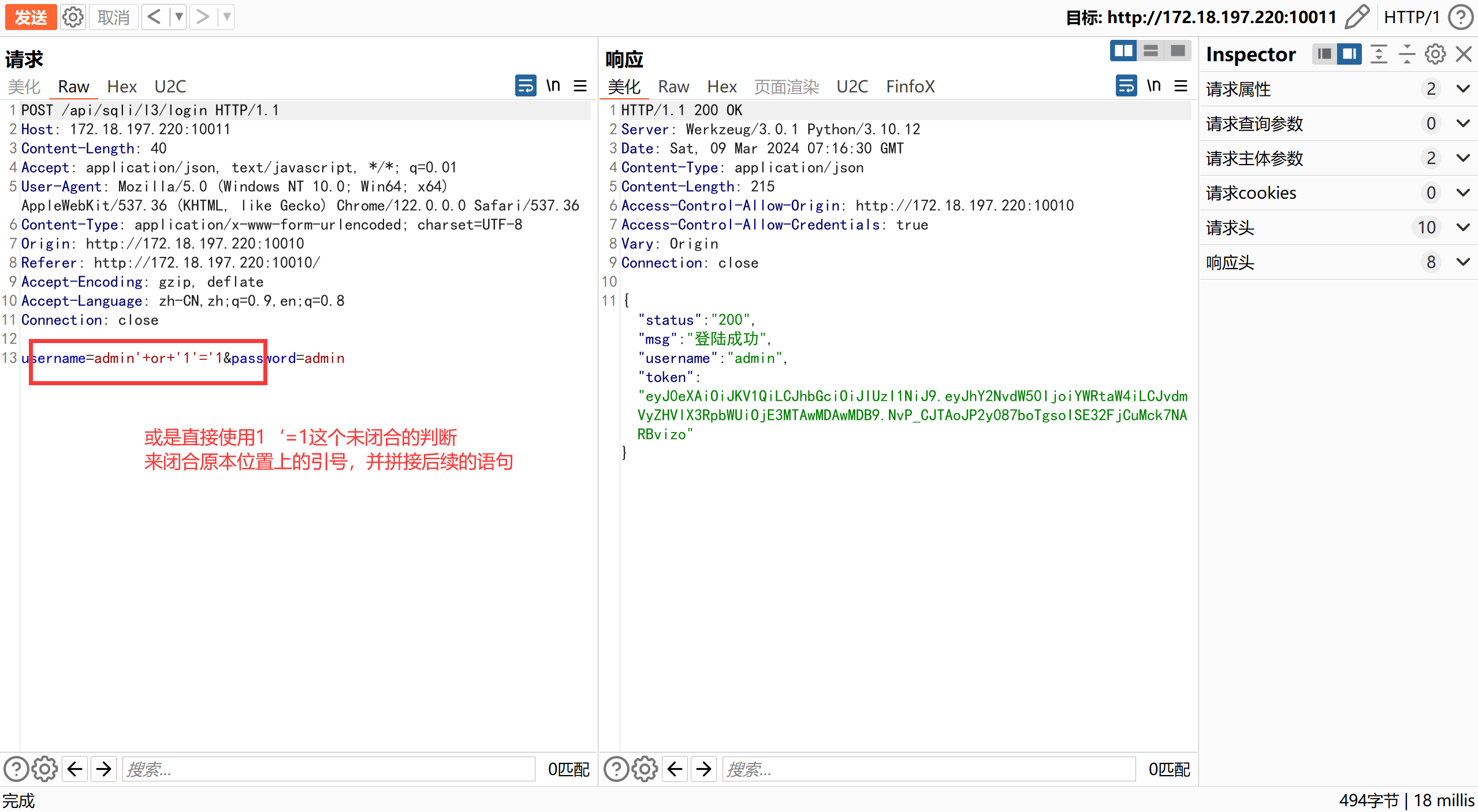This screenshot has width=1478, height=812.
Task: Switch the request view to Hex tab
Action: click(x=122, y=86)
